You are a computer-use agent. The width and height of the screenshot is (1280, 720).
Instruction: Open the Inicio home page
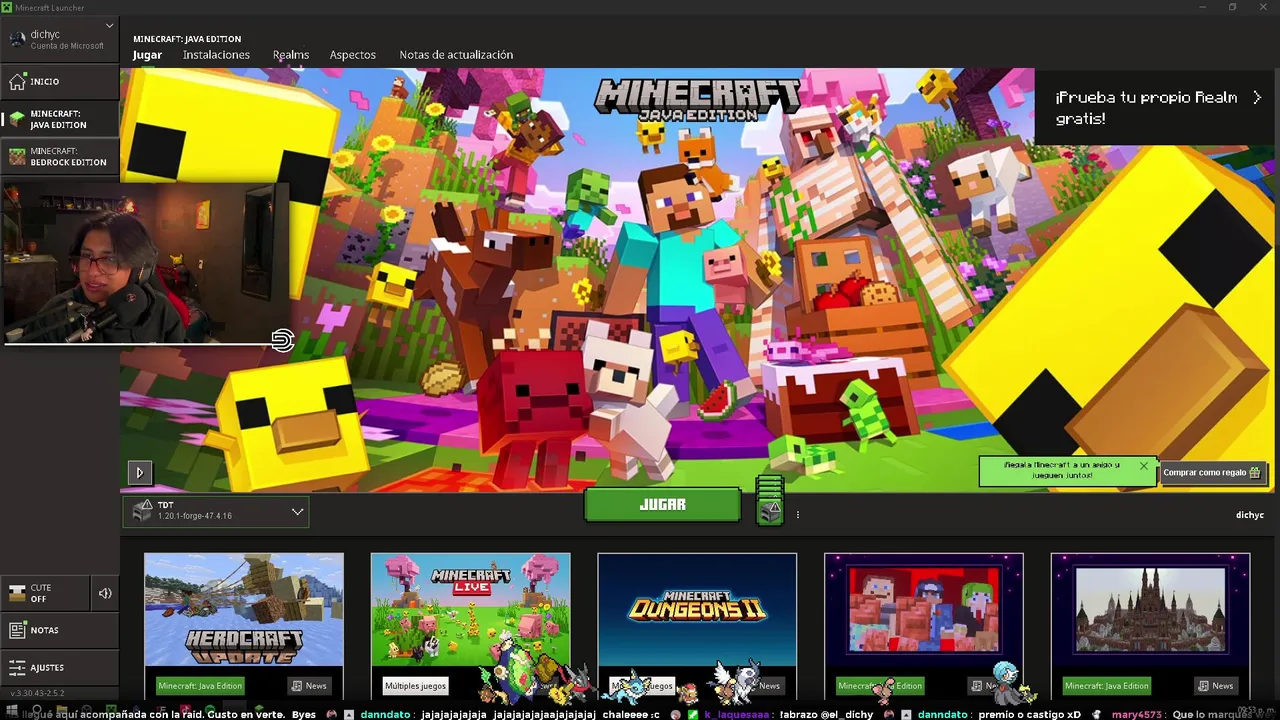tap(59, 82)
